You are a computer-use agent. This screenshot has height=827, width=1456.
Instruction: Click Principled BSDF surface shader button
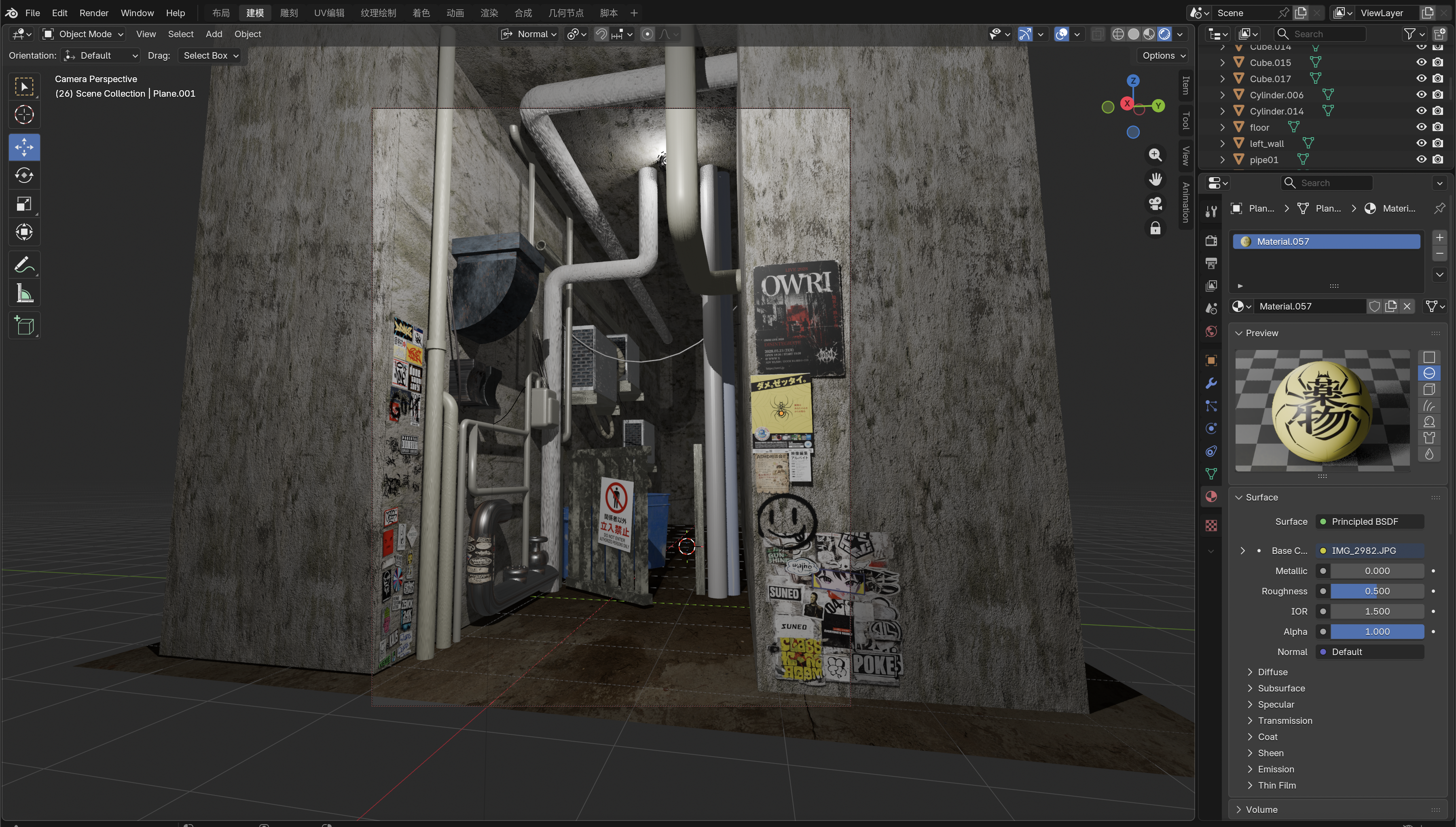[x=1369, y=522]
